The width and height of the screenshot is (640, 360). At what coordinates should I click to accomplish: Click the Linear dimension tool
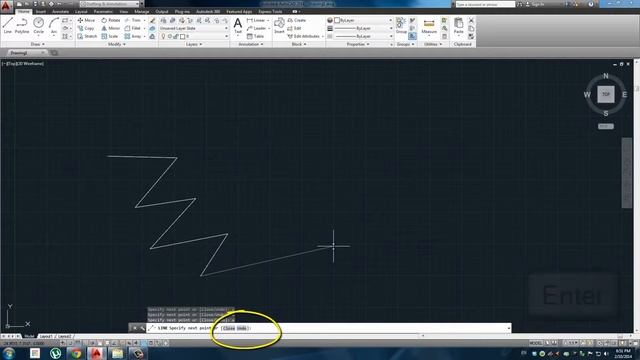(256, 20)
